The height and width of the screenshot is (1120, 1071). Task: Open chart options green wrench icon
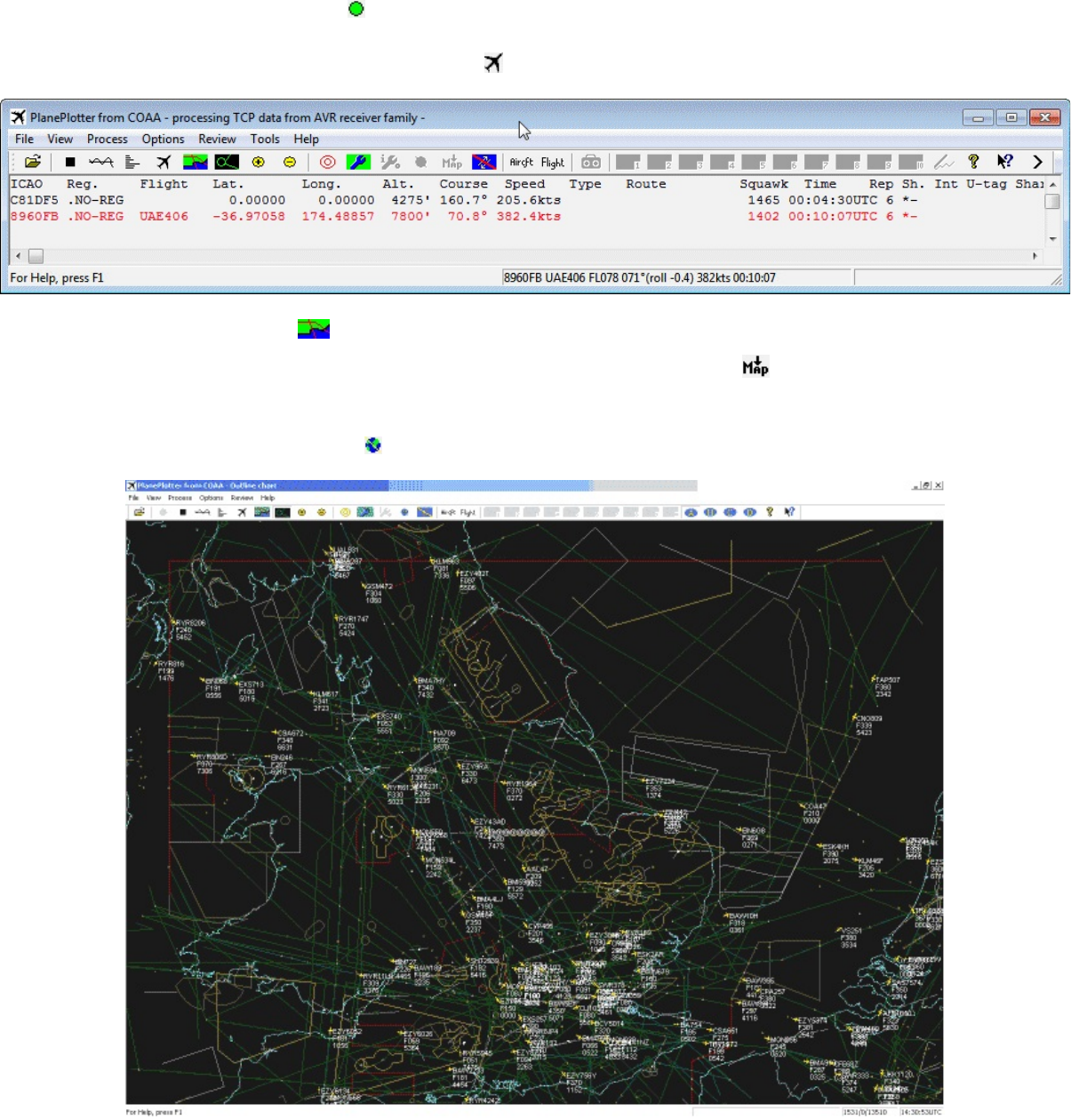click(358, 162)
